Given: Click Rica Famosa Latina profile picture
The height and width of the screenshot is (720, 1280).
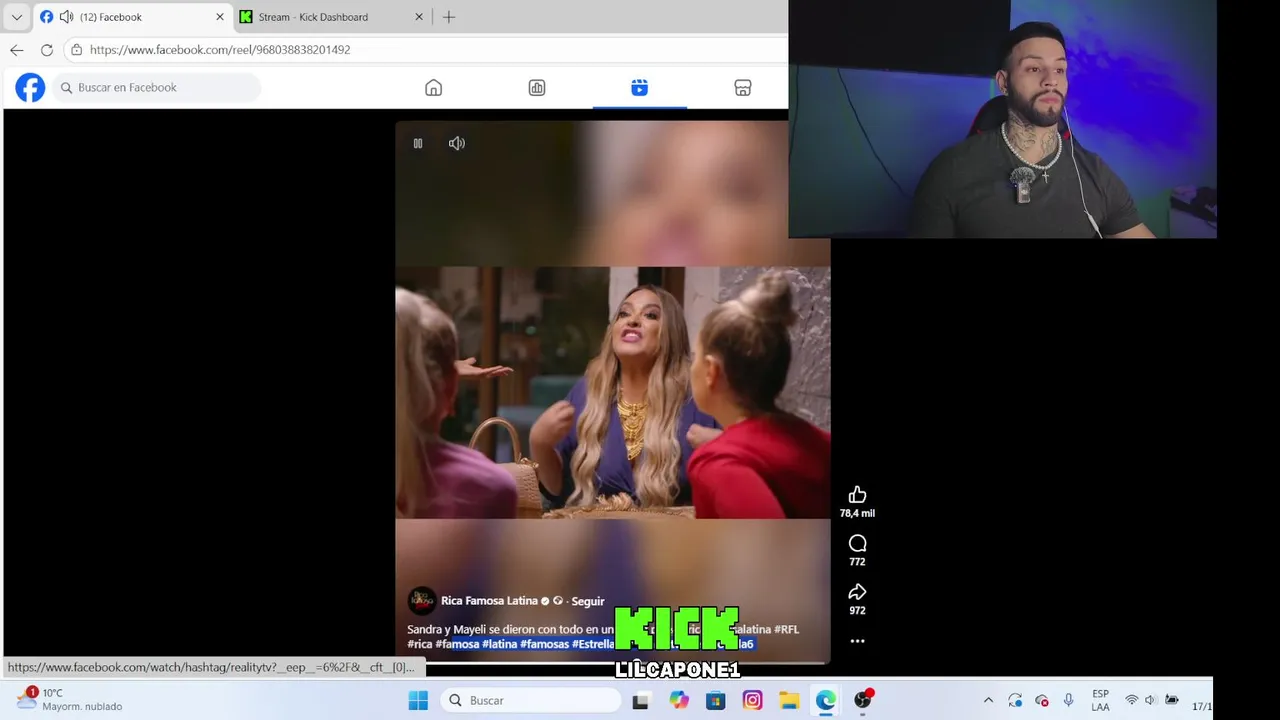Looking at the screenshot, I should pyautogui.click(x=422, y=601).
